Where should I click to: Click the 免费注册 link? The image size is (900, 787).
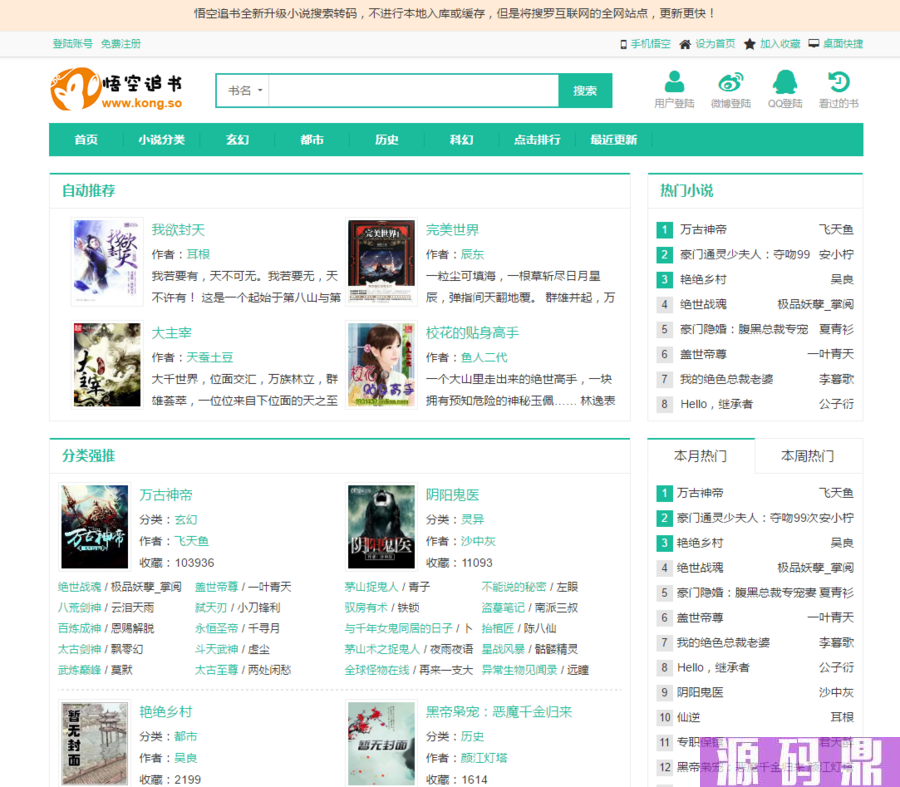(x=121, y=44)
